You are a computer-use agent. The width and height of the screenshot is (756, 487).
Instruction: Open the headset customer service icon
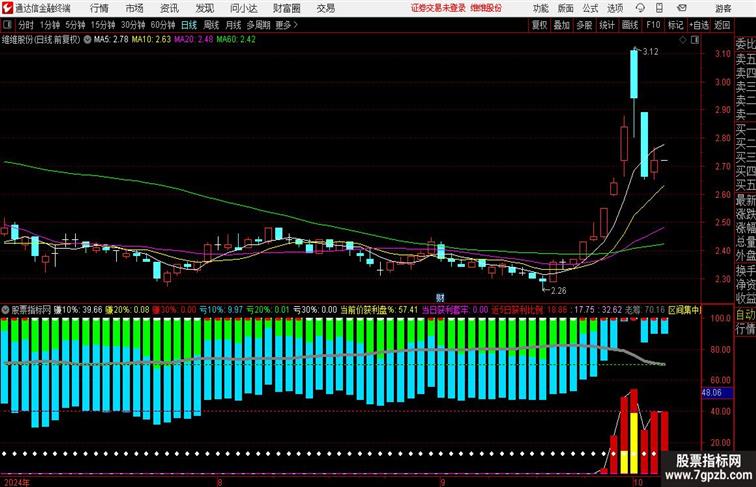point(640,8)
